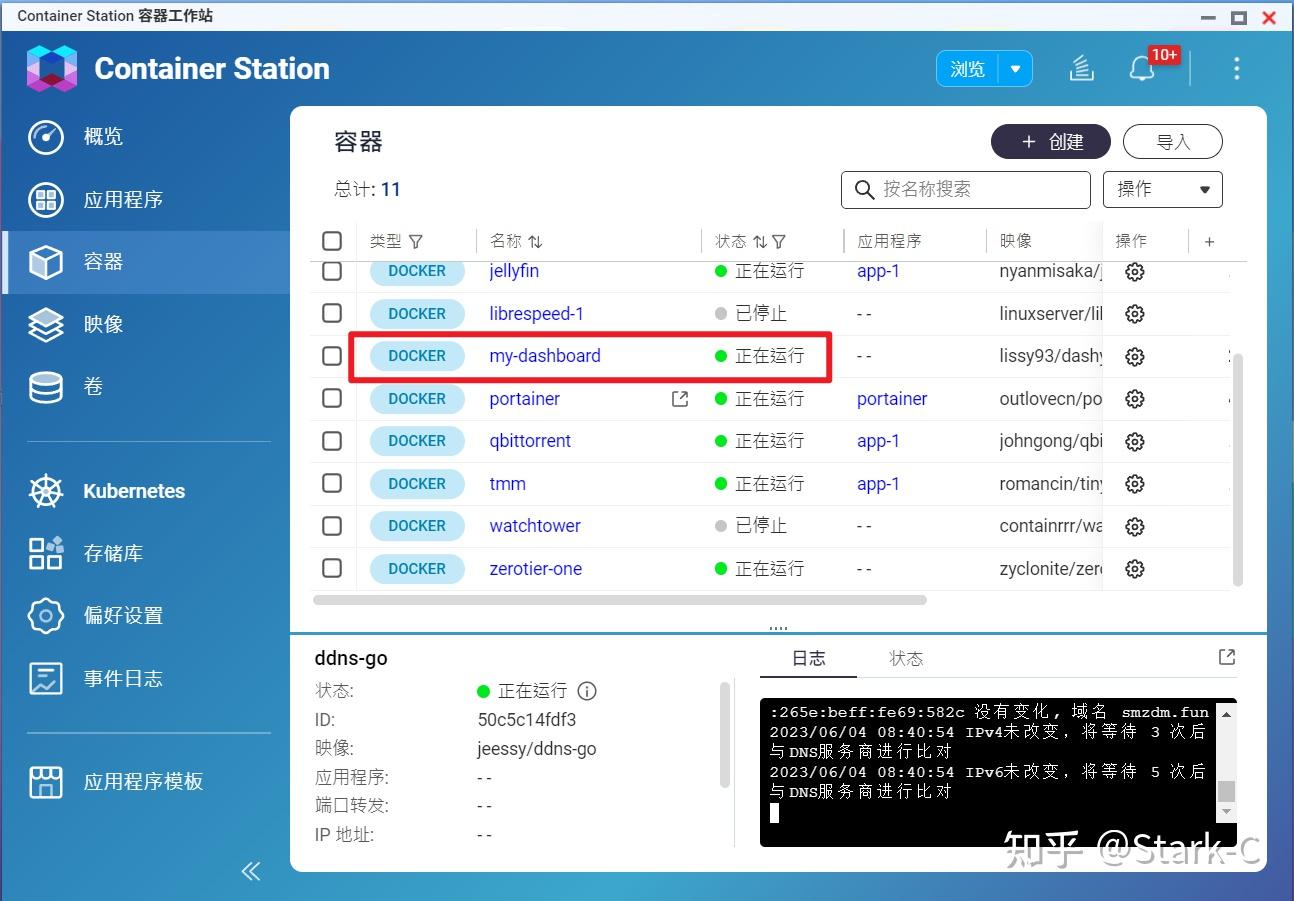Click the background tasks stack icon in header

[x=1081, y=68]
